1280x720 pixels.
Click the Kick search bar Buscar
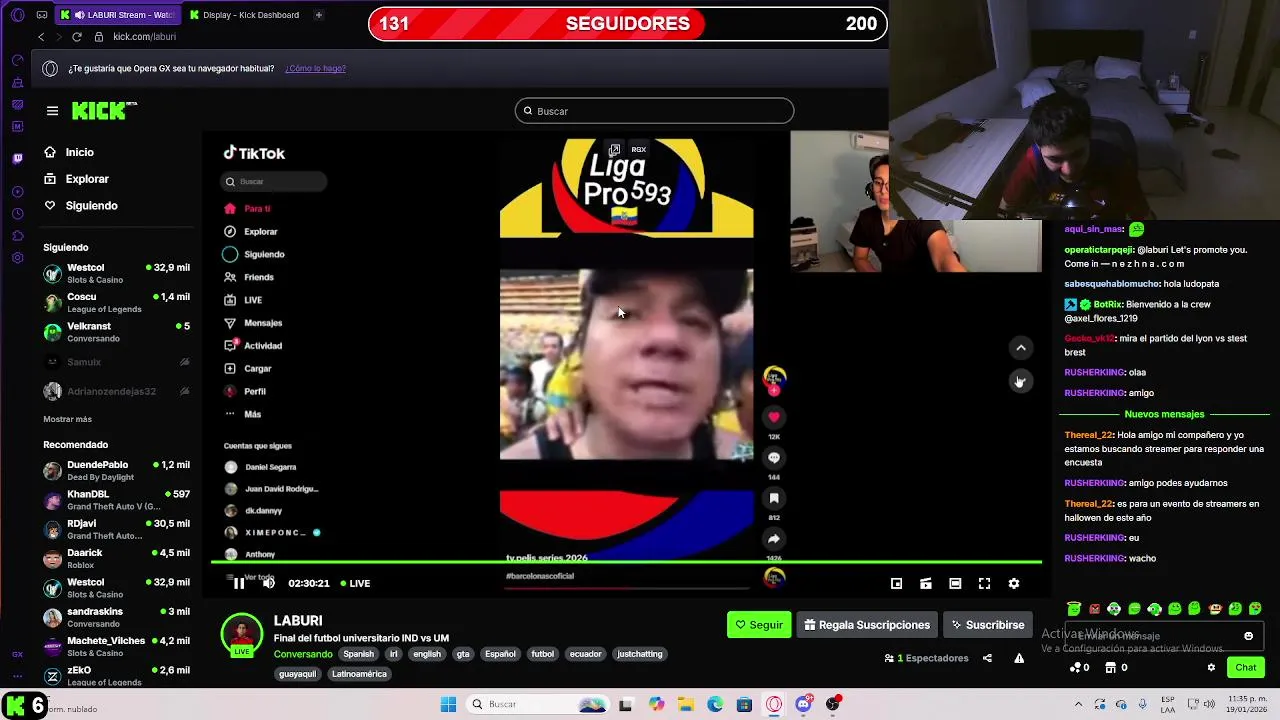(x=654, y=111)
